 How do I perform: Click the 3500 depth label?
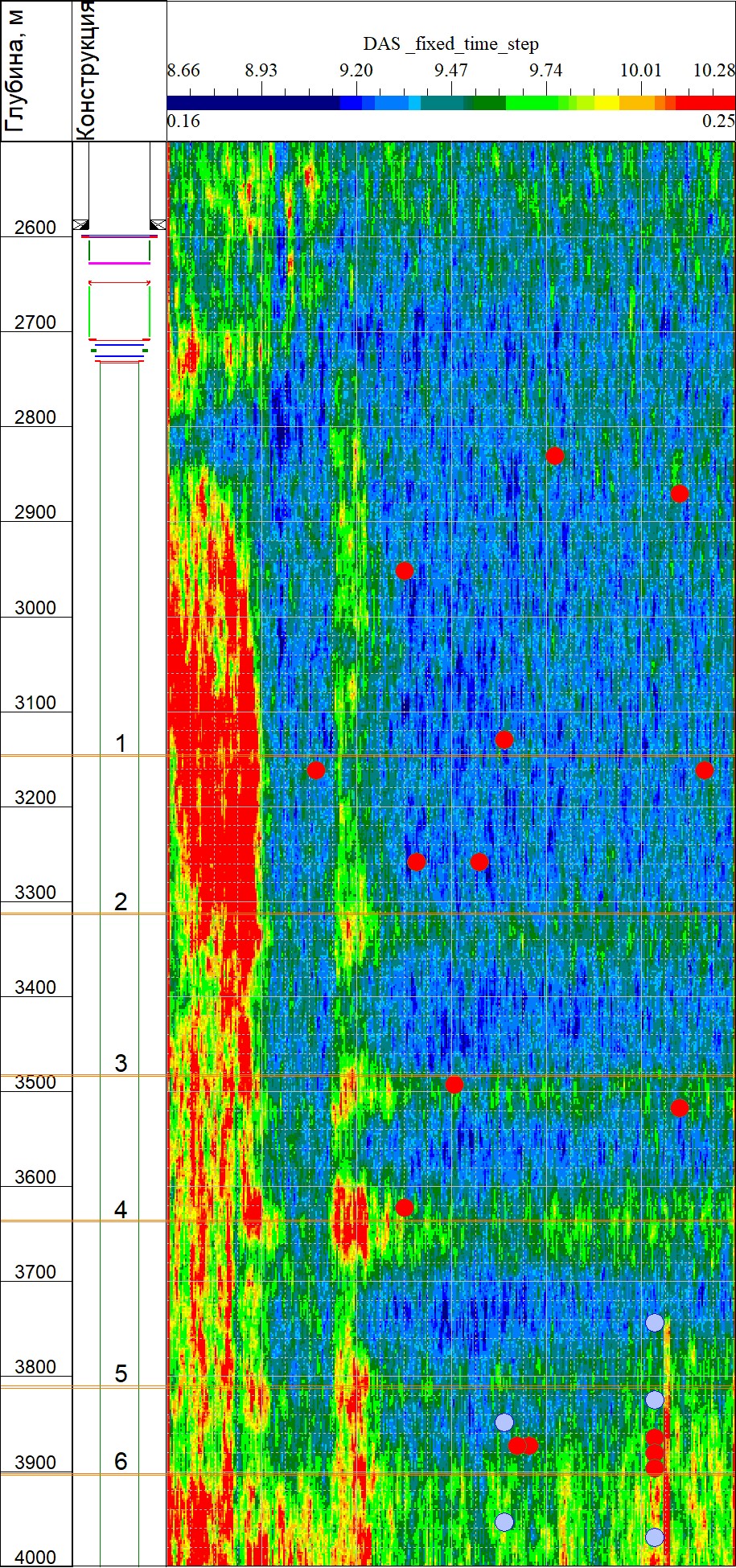(x=35, y=1082)
